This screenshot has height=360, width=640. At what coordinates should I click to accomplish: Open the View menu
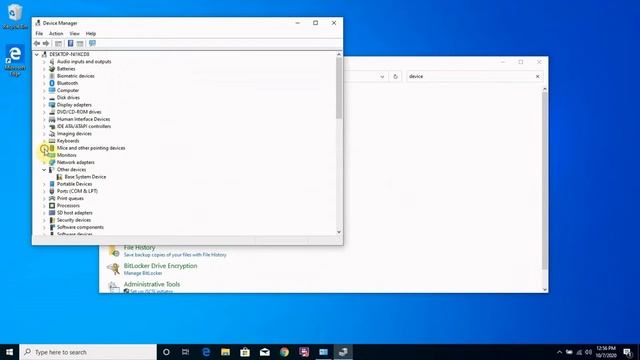coord(74,33)
